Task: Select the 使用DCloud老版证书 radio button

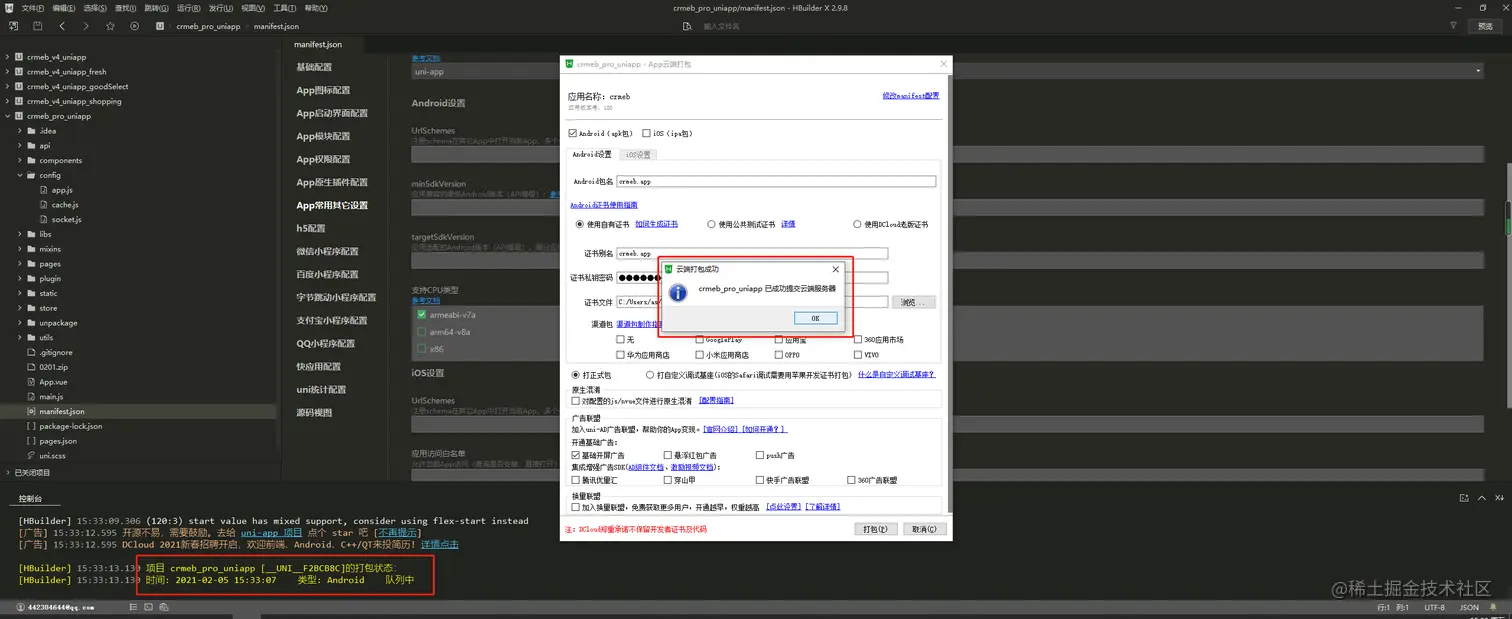Action: pyautogui.click(x=857, y=224)
